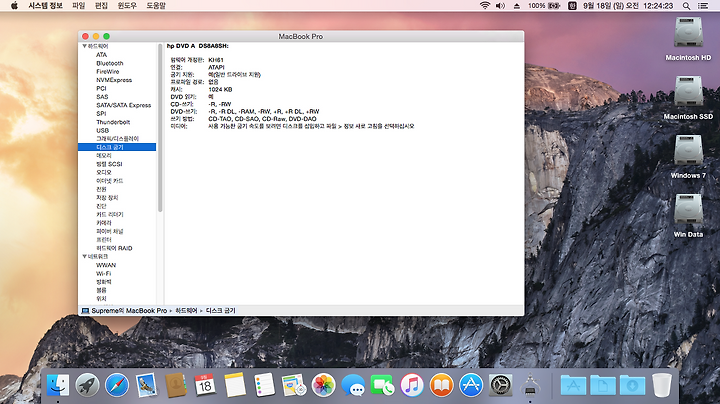The image size is (720, 404).
Task: Open FaceTime green camera icon
Action: pos(382,385)
